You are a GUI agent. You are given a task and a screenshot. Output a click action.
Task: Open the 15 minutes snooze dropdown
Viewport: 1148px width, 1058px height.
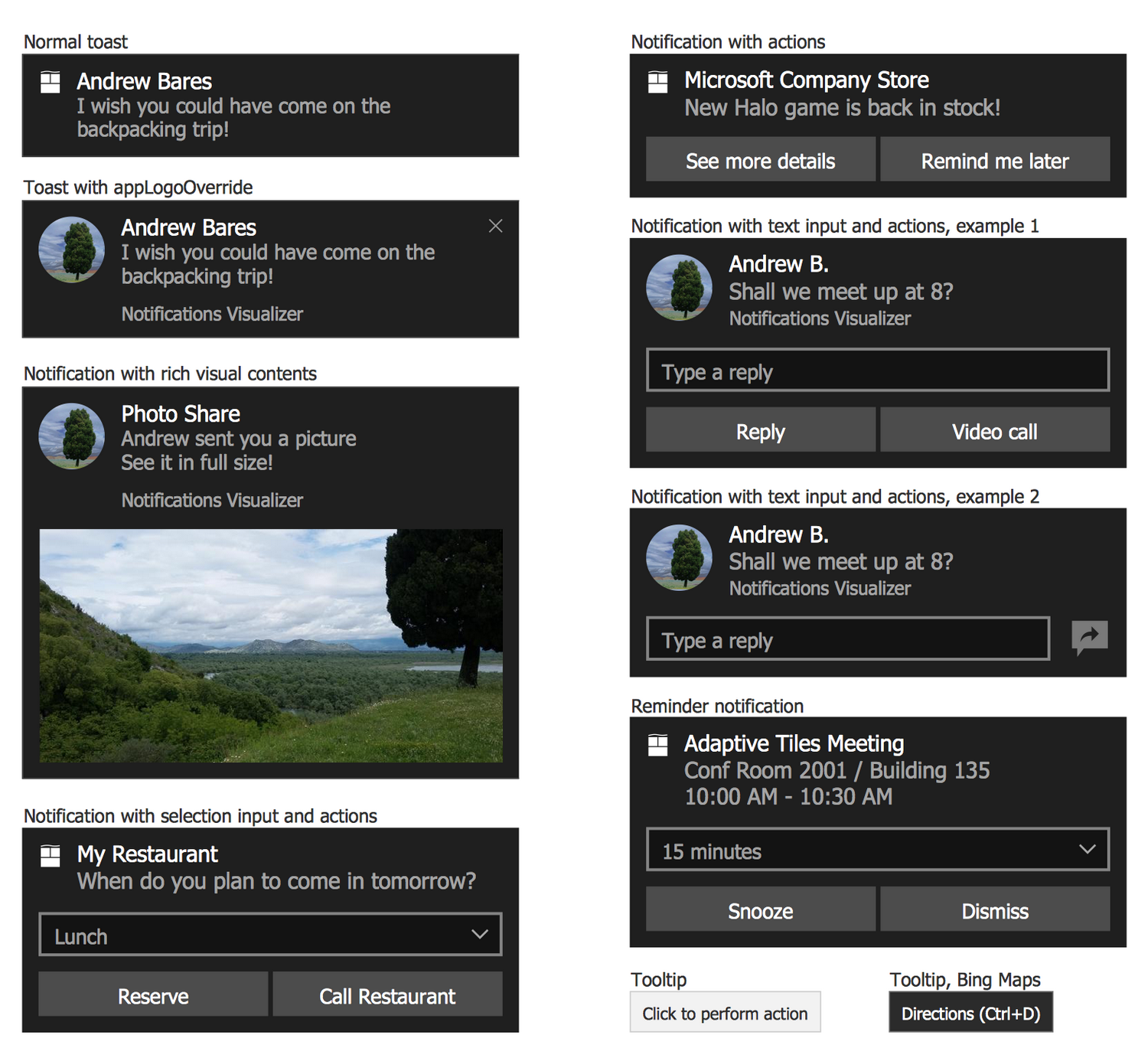(x=878, y=850)
